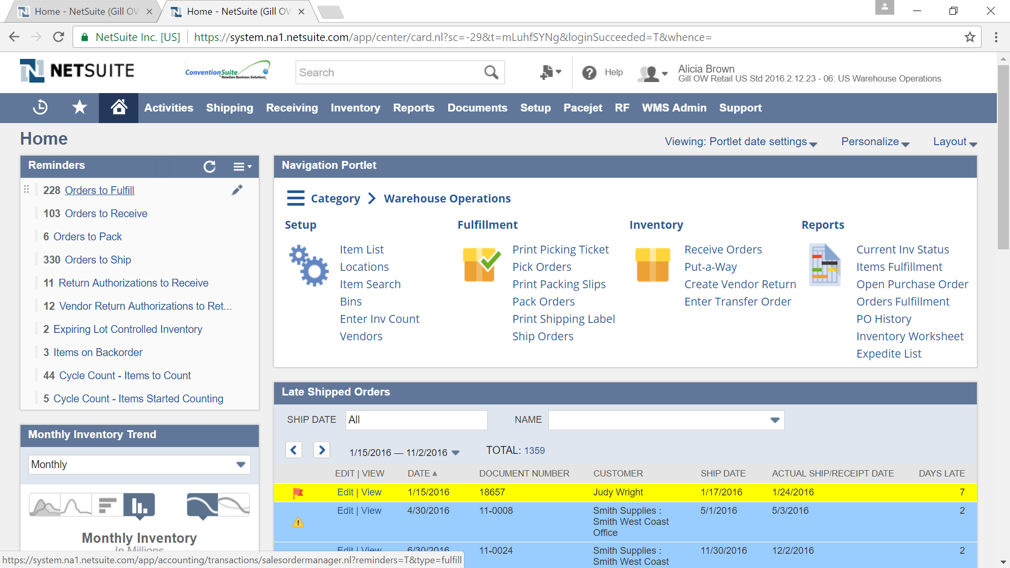Open the Layout dropdown
This screenshot has width=1010, height=568.
pyautogui.click(x=955, y=142)
